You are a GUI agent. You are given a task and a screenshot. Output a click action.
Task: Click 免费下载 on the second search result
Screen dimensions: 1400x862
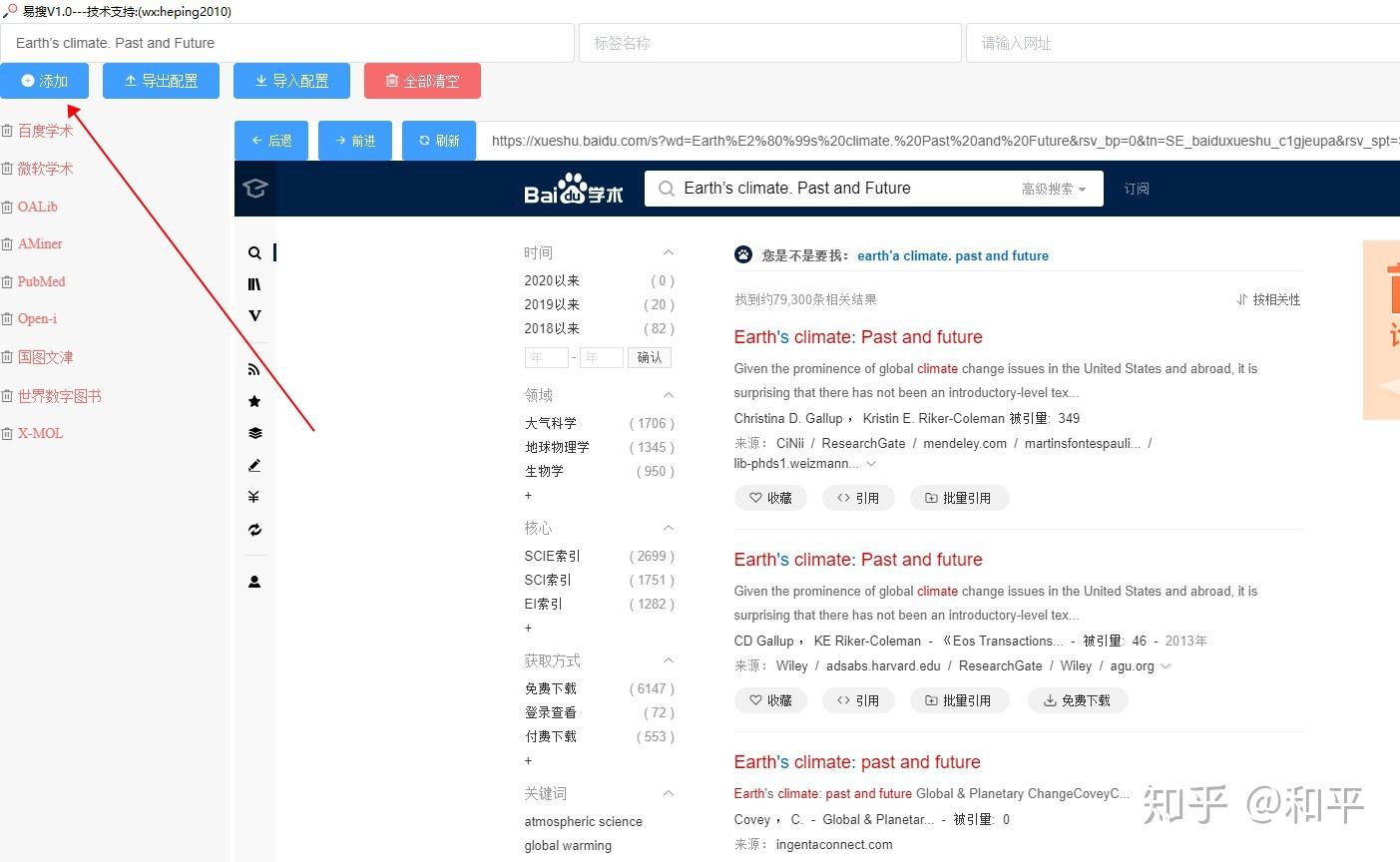(x=1078, y=700)
